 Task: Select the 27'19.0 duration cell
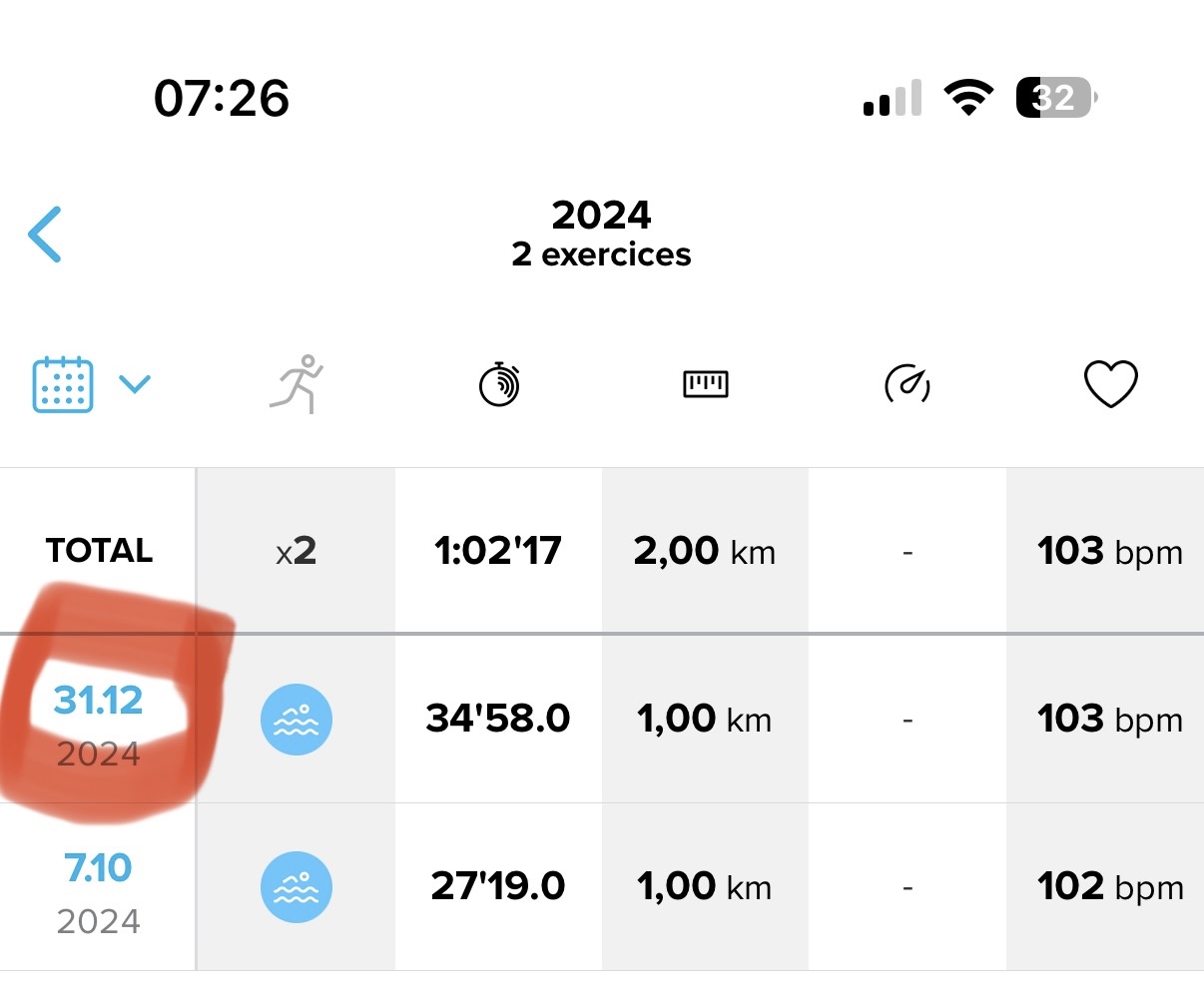coord(498,886)
